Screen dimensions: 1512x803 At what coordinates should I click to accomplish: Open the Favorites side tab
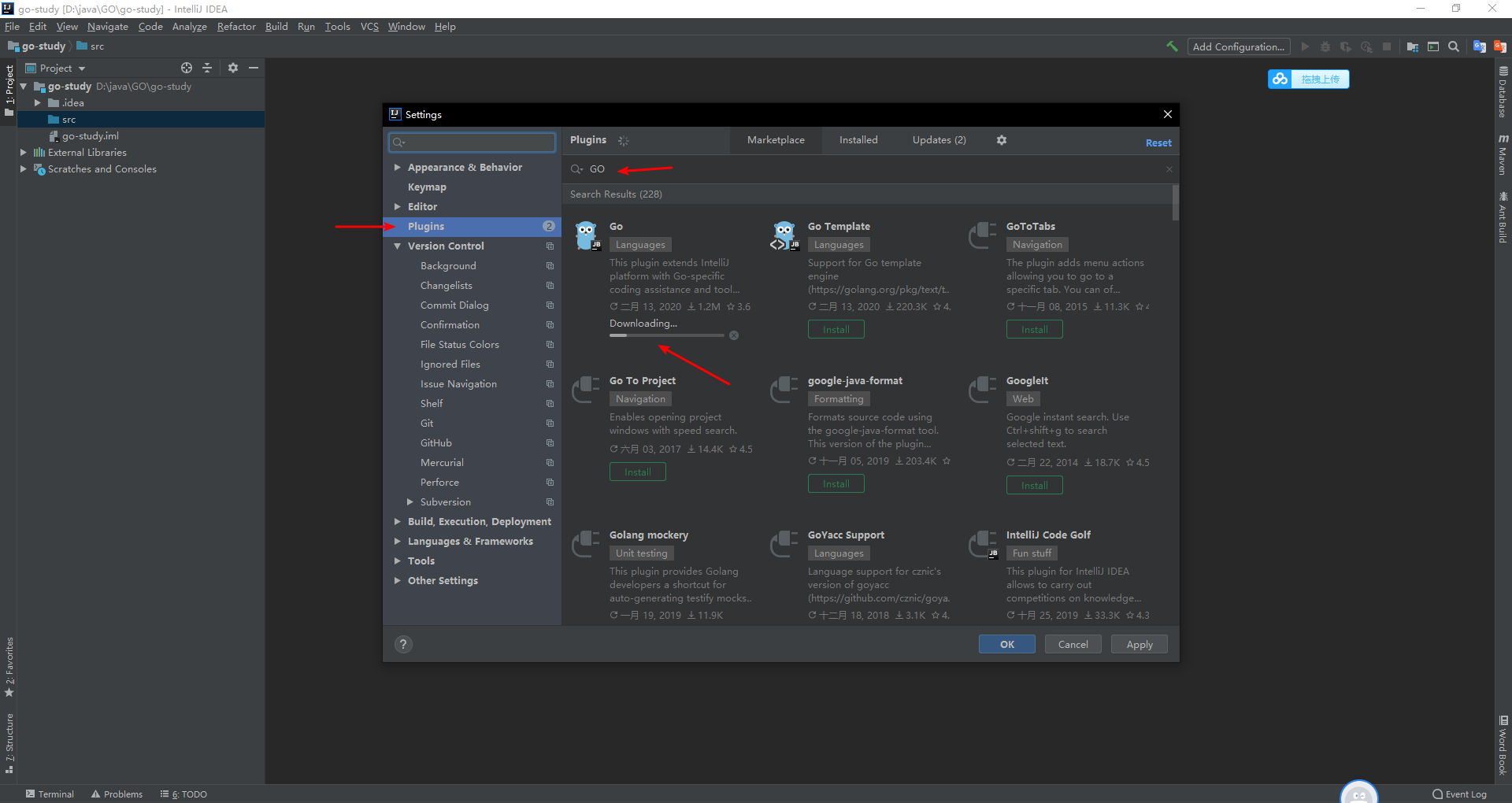tap(9, 667)
